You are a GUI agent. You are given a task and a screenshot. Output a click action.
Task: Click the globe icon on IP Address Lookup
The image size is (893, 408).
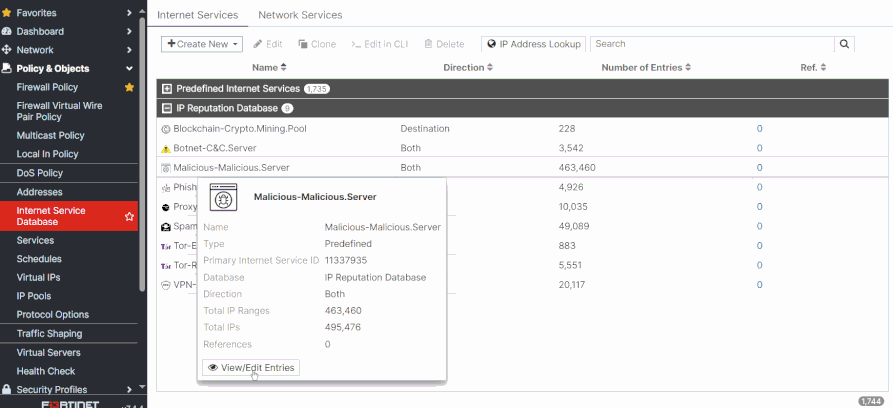click(x=491, y=44)
